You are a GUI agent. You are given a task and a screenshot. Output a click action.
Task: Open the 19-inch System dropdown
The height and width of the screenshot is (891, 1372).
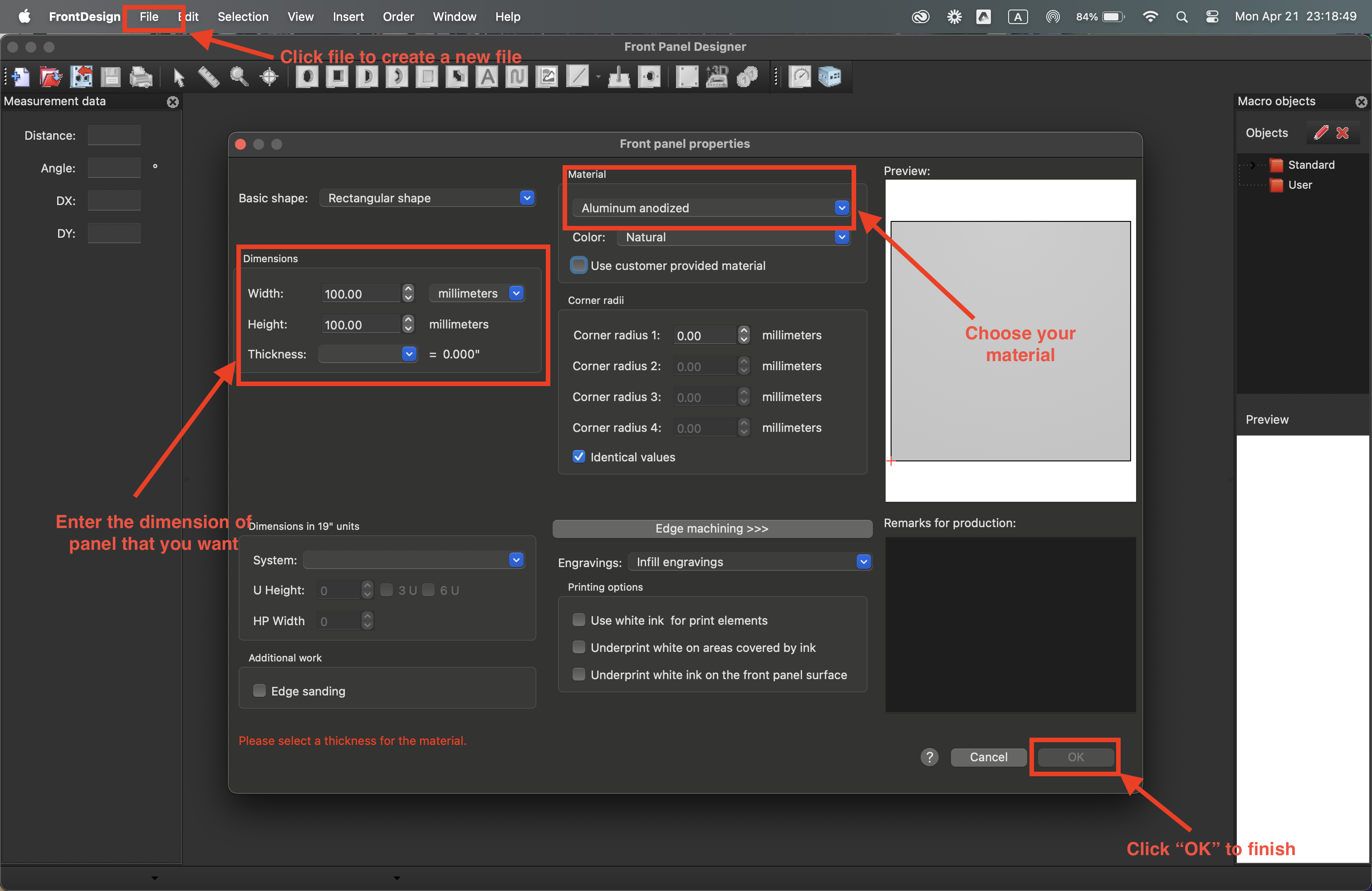(x=414, y=560)
